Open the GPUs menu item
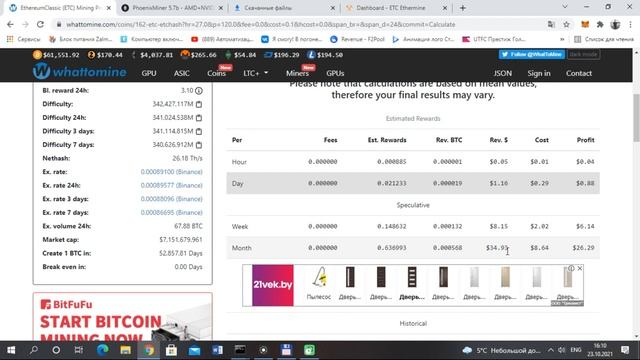This screenshot has height=360, width=640. click(x=335, y=73)
